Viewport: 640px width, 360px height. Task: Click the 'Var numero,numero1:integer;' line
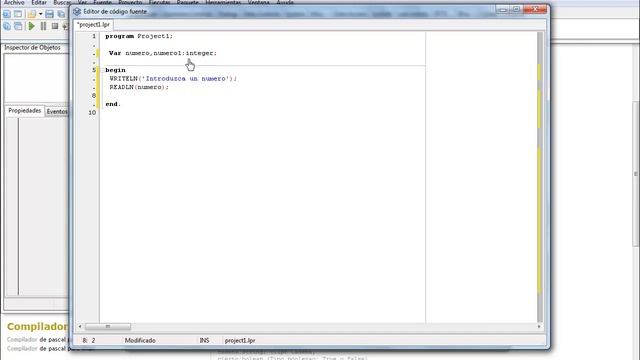click(x=163, y=53)
